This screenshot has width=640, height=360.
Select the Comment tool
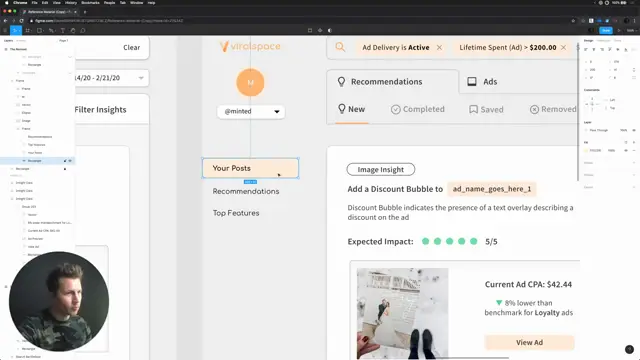(83, 30)
